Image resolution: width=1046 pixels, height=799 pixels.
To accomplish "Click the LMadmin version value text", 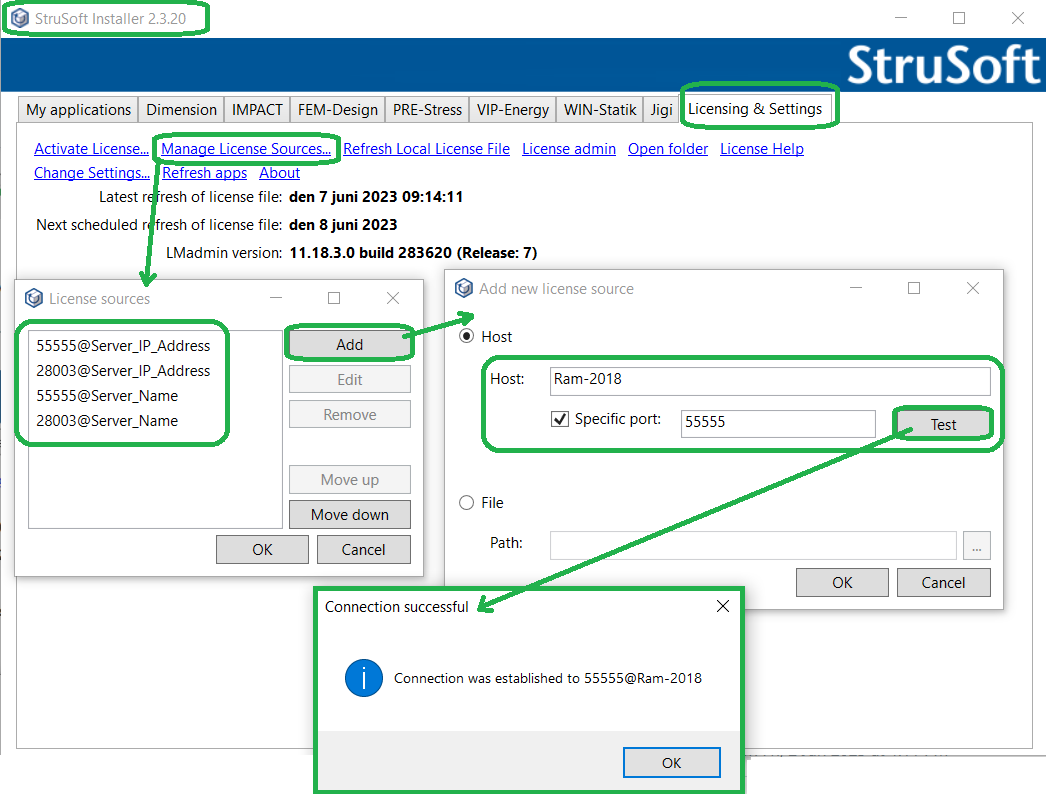I will (x=413, y=253).
